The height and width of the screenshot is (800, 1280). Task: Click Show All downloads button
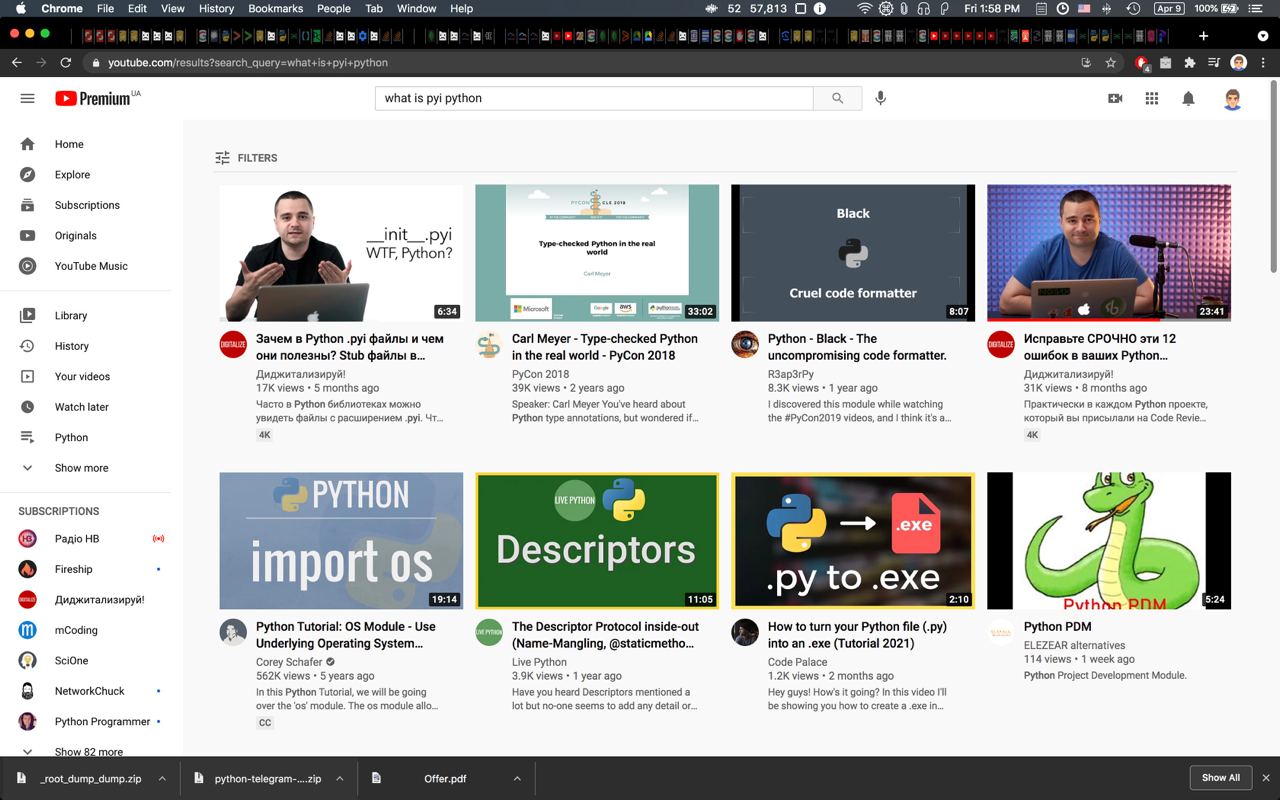pos(1220,778)
